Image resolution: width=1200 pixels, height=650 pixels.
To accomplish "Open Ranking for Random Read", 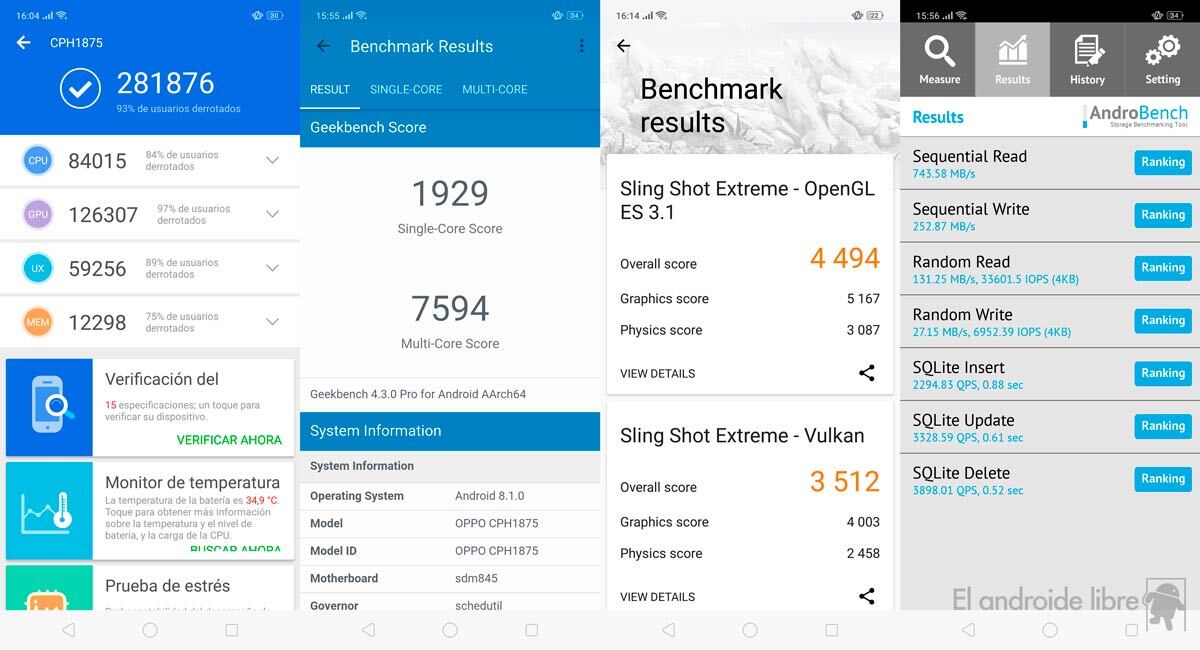I will tap(1163, 268).
